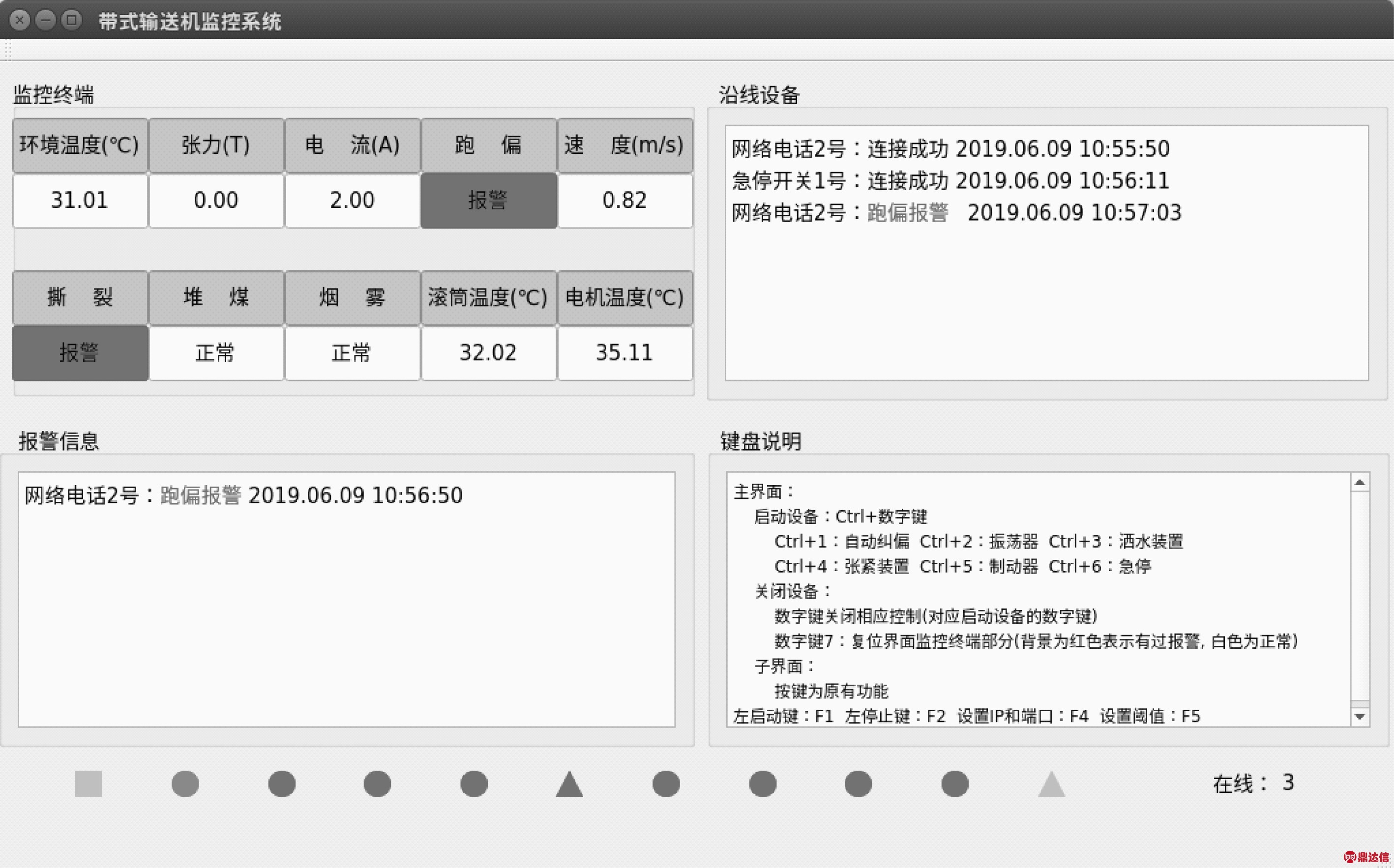Select the roller temperature value 32.02
This screenshot has width=1394, height=868.
point(489,353)
